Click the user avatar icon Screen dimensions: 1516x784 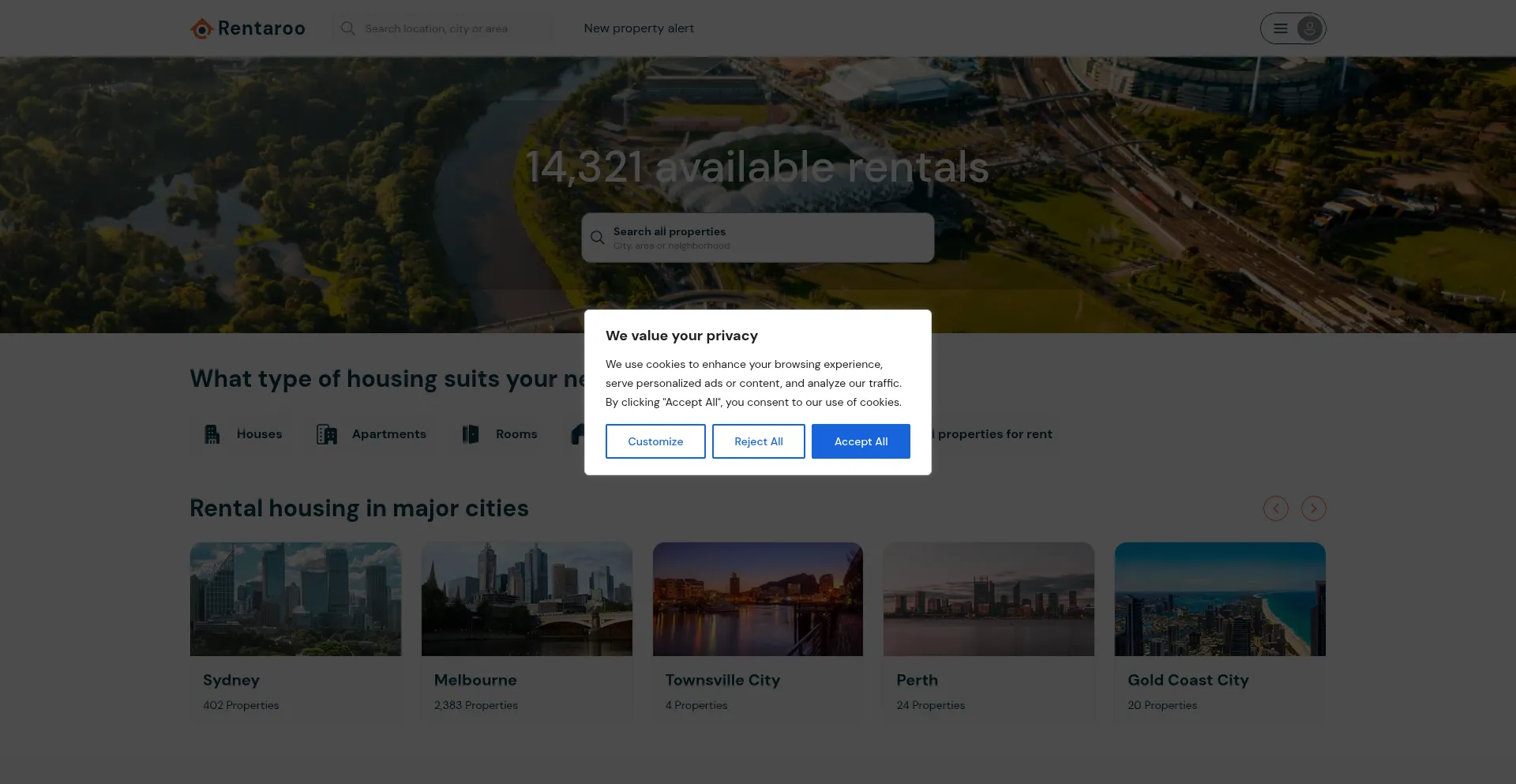pos(1309,28)
